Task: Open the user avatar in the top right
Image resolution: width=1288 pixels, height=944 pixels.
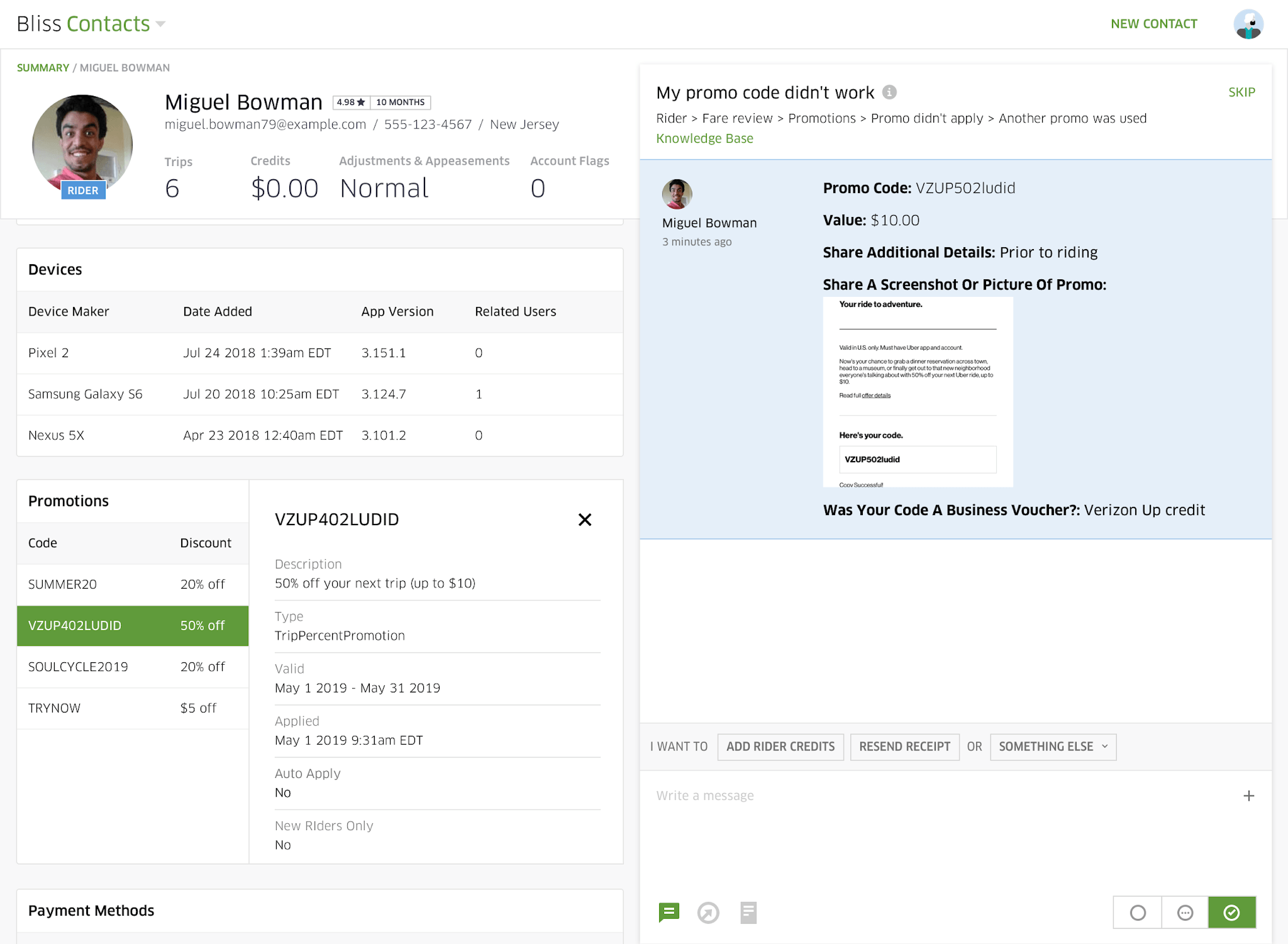Action: click(x=1248, y=25)
